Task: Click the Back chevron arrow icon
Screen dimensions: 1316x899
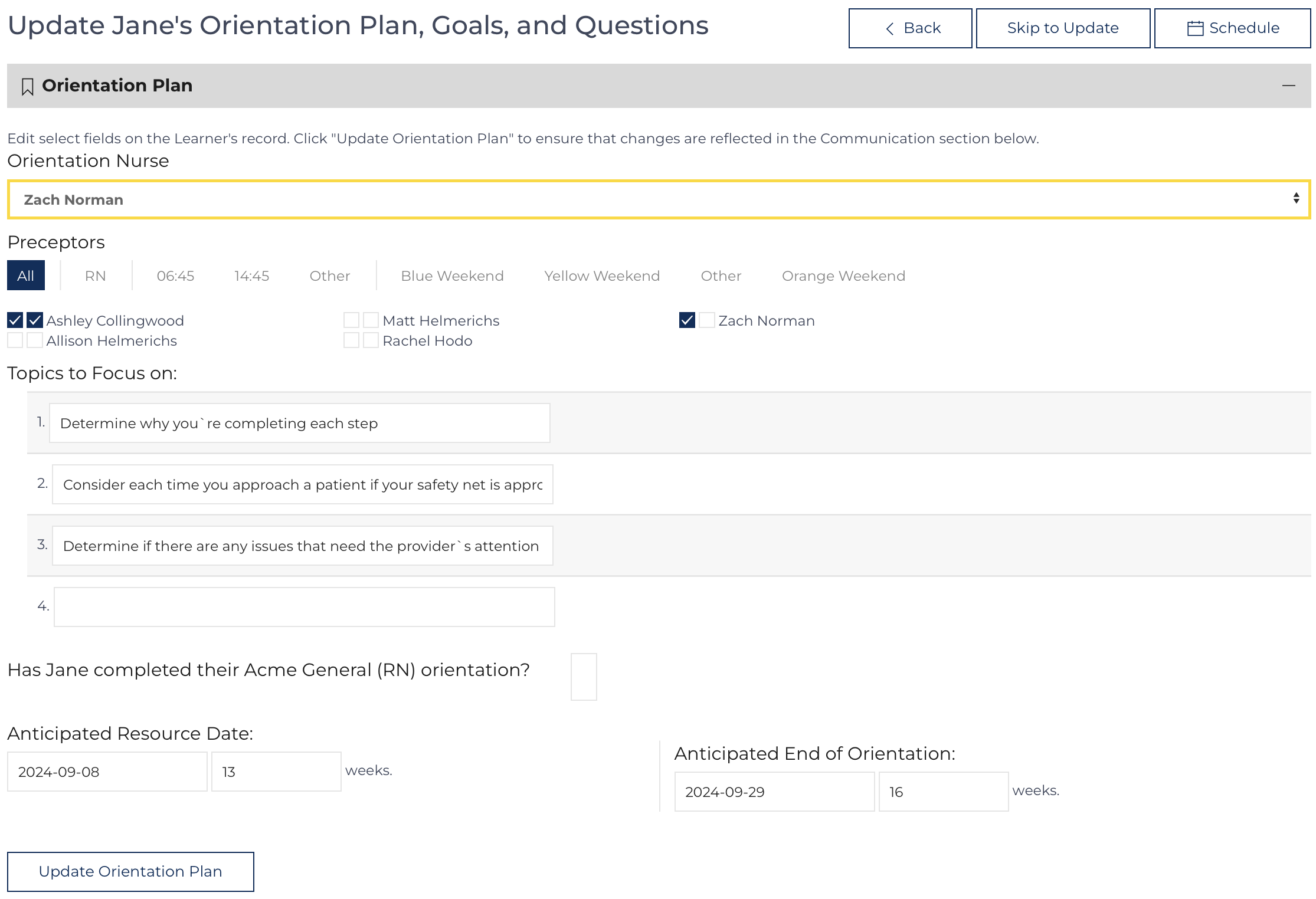Action: tap(890, 28)
